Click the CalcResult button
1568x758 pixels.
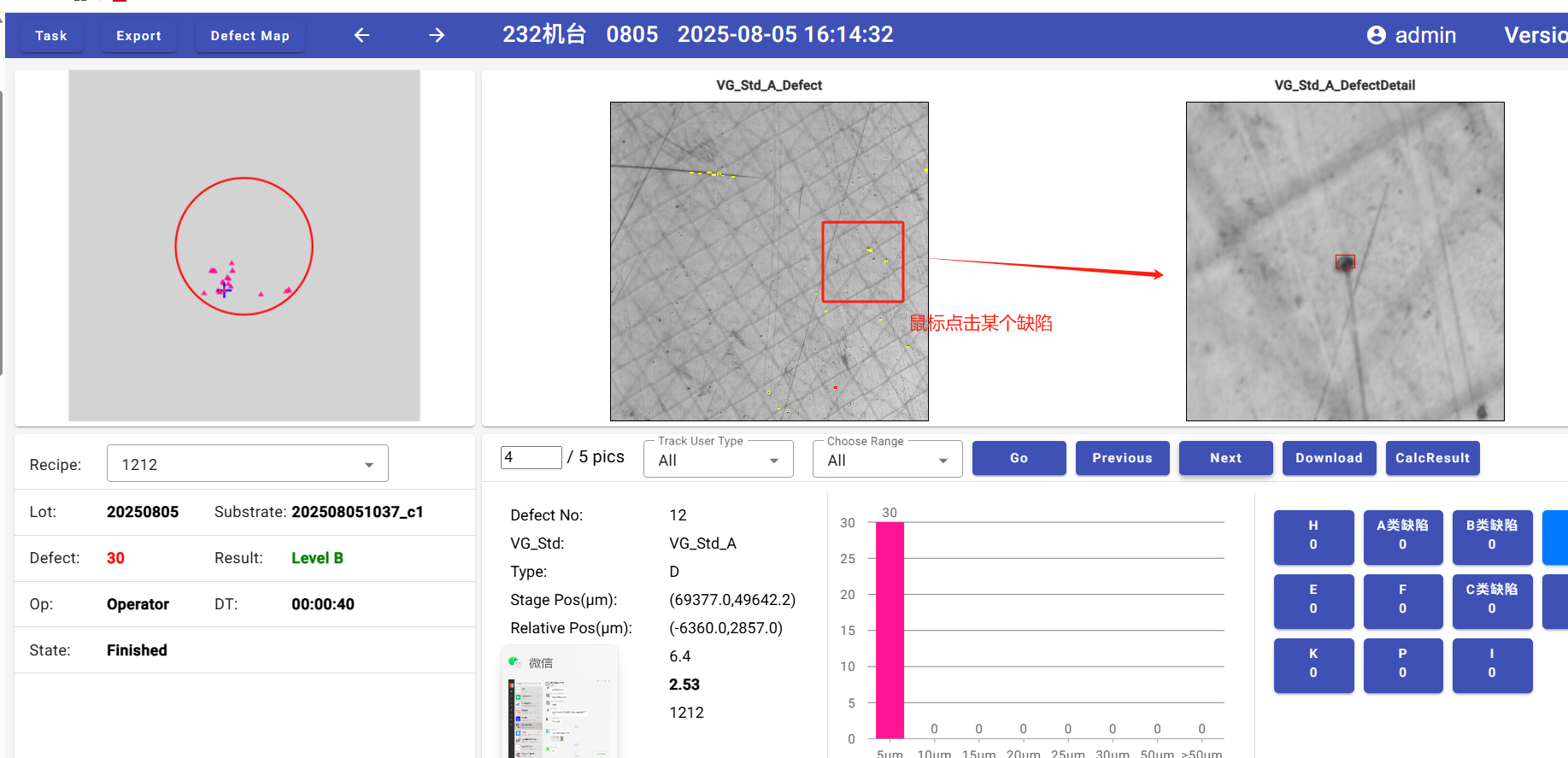1431,458
